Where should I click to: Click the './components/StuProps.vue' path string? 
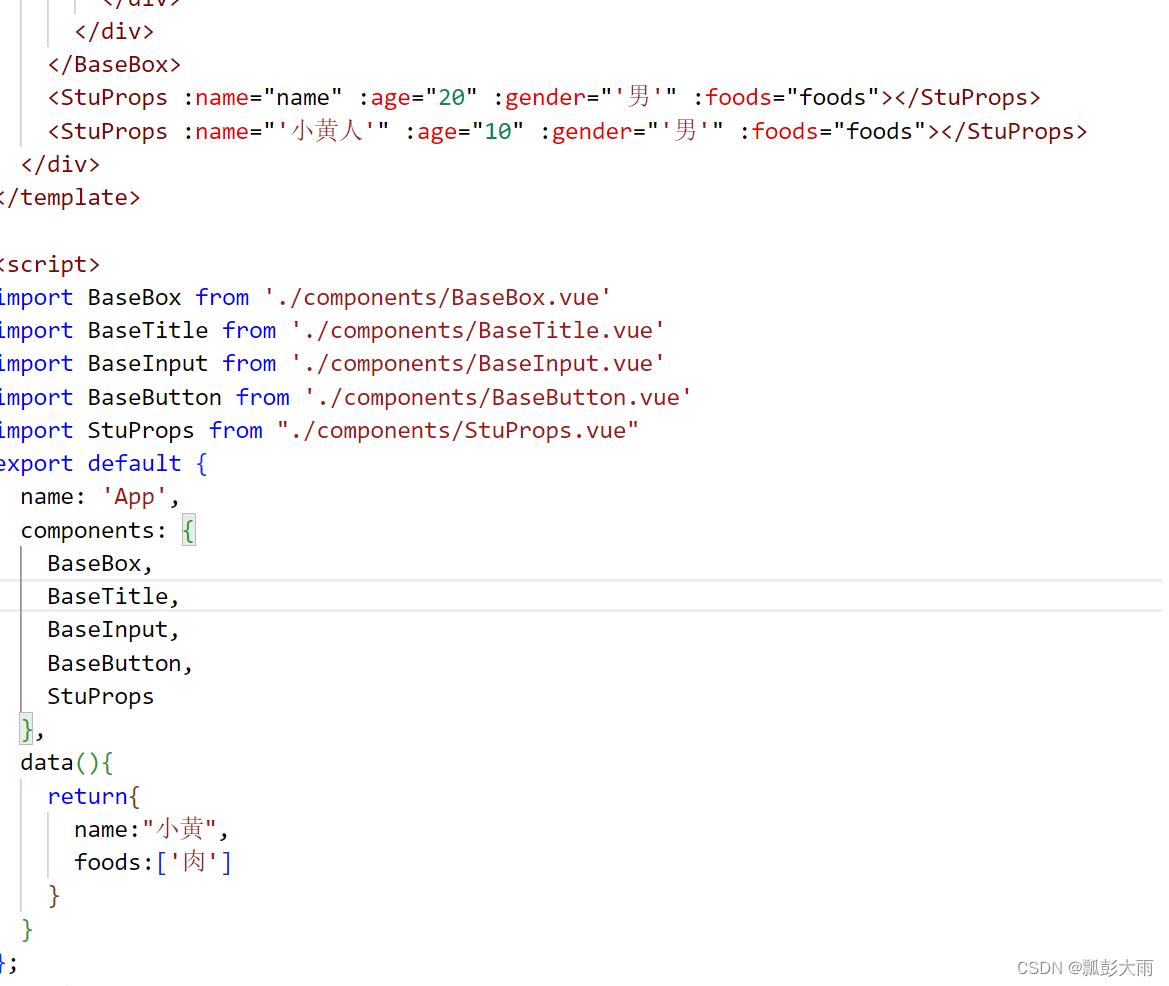click(x=457, y=429)
